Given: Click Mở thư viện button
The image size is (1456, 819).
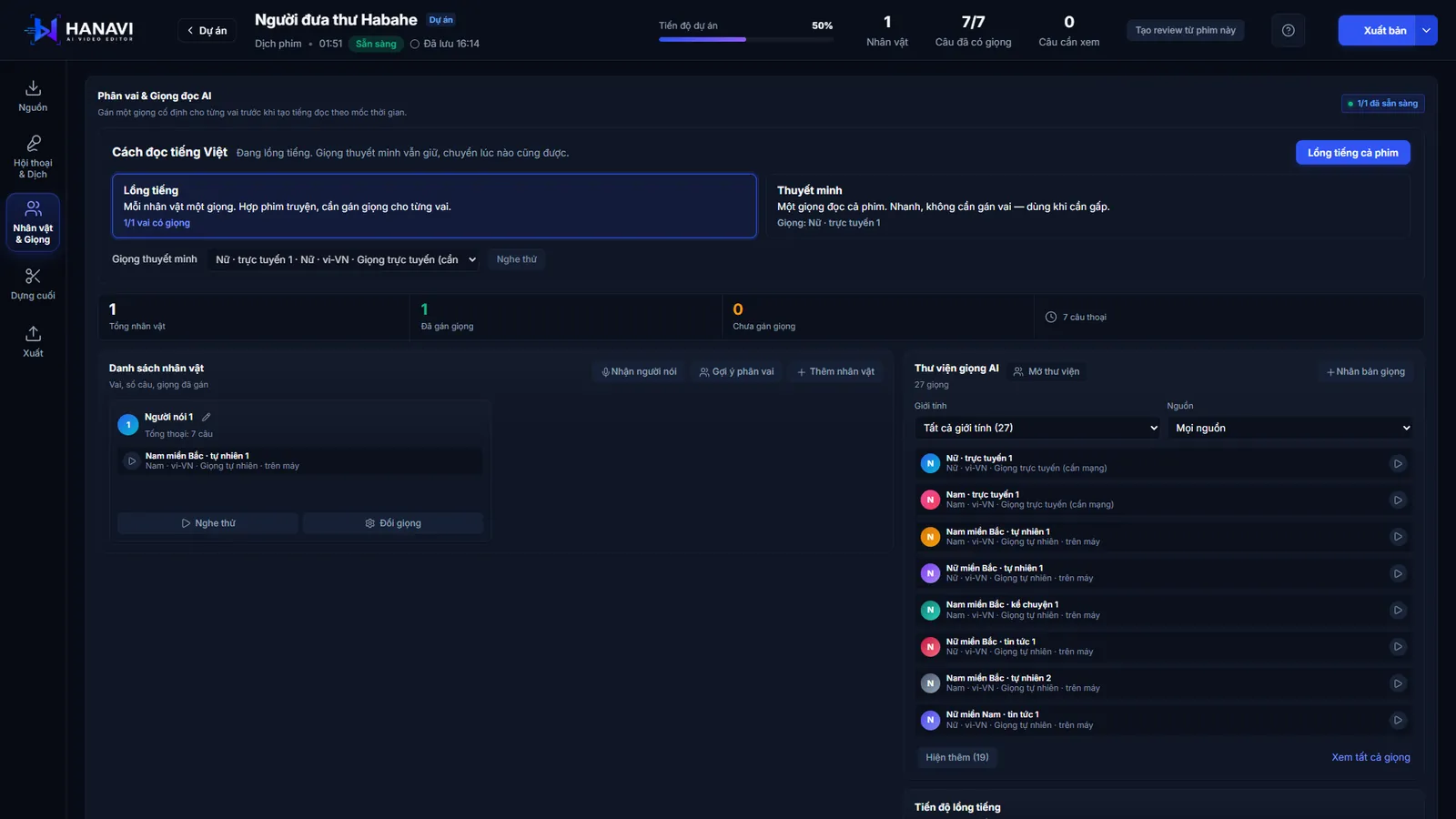Looking at the screenshot, I should 1046,371.
